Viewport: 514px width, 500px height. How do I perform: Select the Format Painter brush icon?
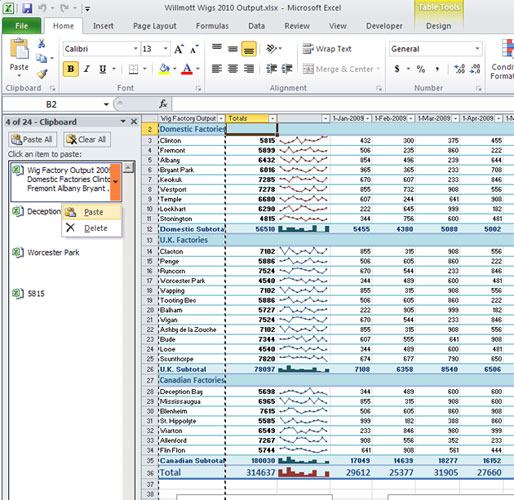tap(42, 73)
